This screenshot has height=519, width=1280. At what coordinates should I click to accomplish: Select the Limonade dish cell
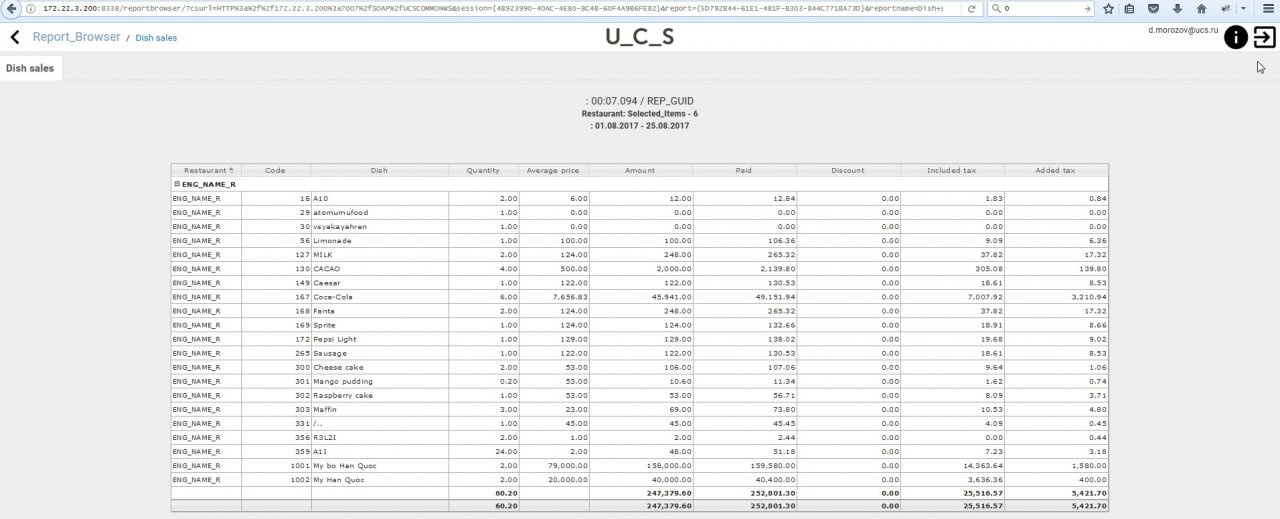[x=379, y=241]
